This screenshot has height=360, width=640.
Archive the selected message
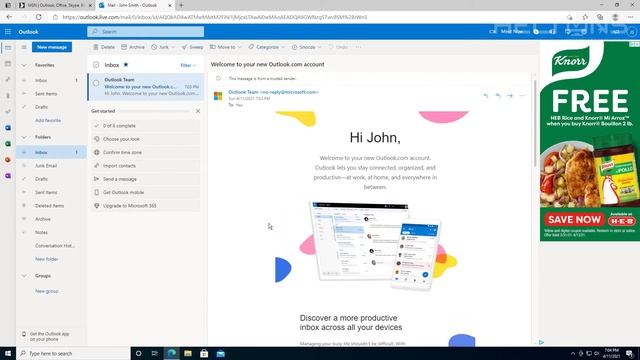tap(133, 47)
